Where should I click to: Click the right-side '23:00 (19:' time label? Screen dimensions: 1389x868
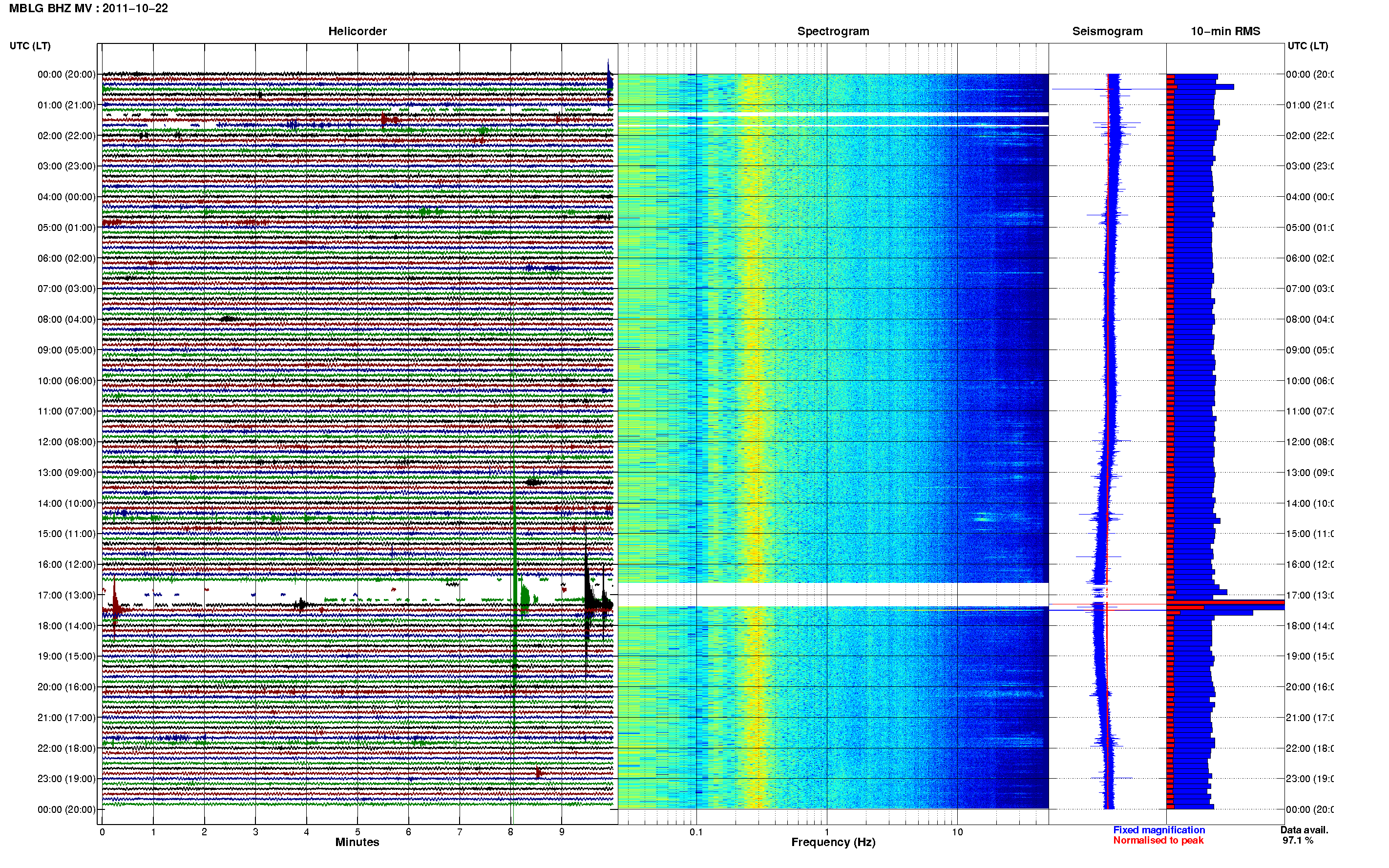[1310, 779]
